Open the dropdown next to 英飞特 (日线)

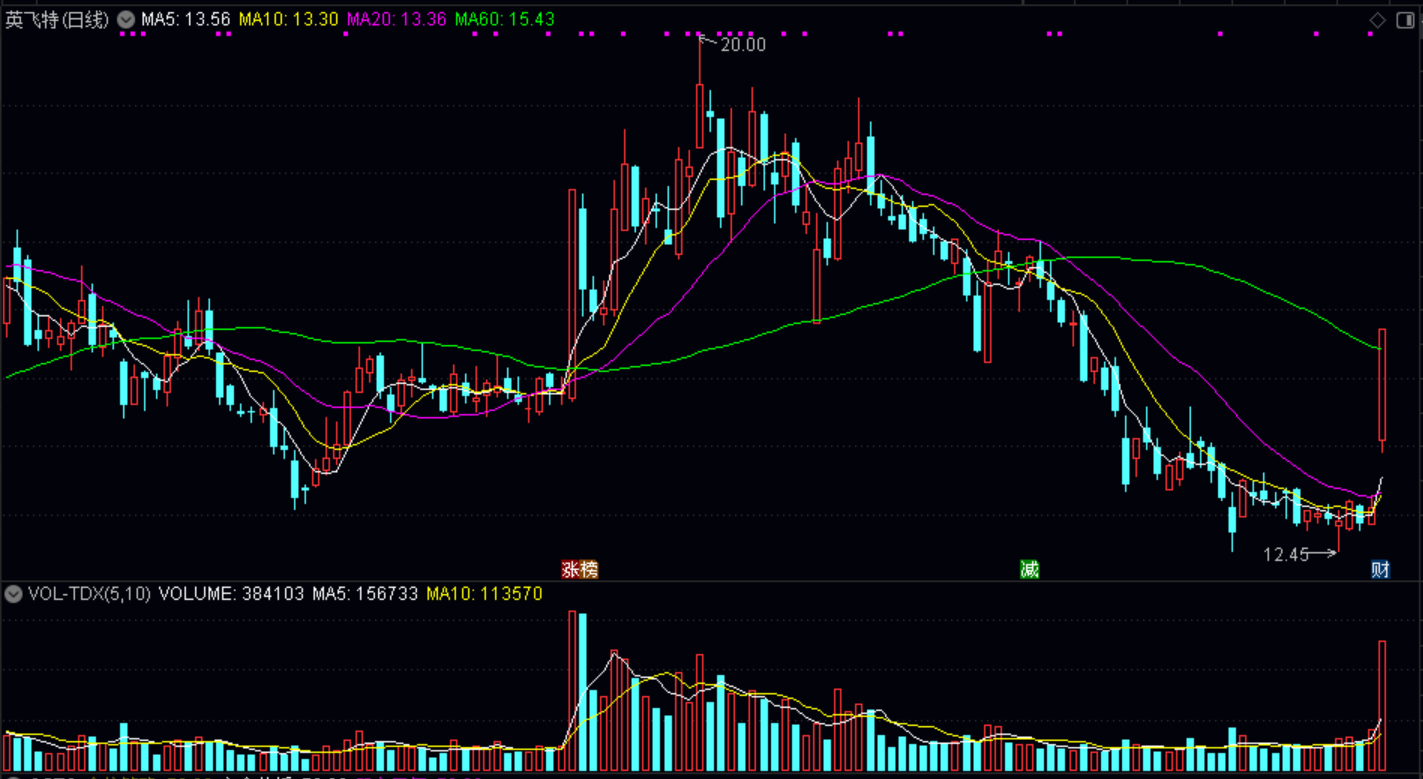click(x=126, y=20)
